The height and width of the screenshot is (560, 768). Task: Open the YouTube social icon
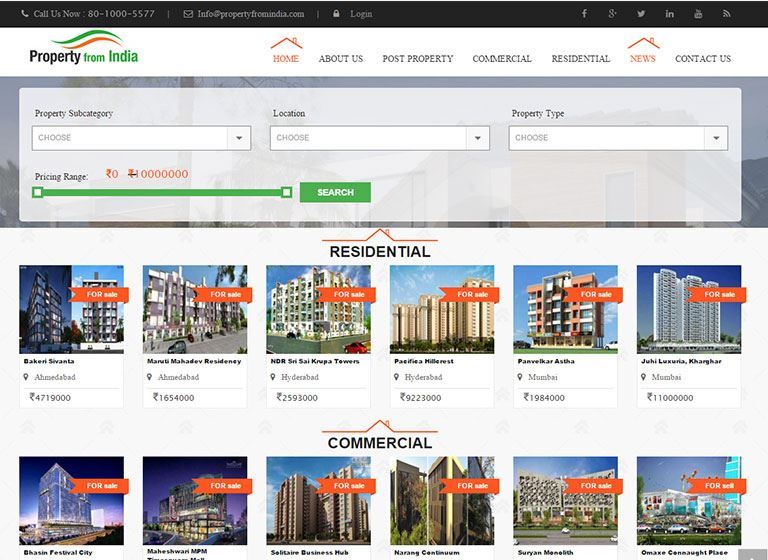click(x=698, y=14)
